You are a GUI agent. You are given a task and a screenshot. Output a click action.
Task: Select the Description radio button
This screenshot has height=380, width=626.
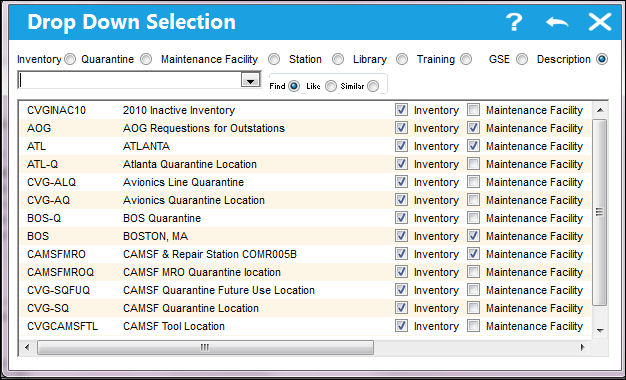602,59
